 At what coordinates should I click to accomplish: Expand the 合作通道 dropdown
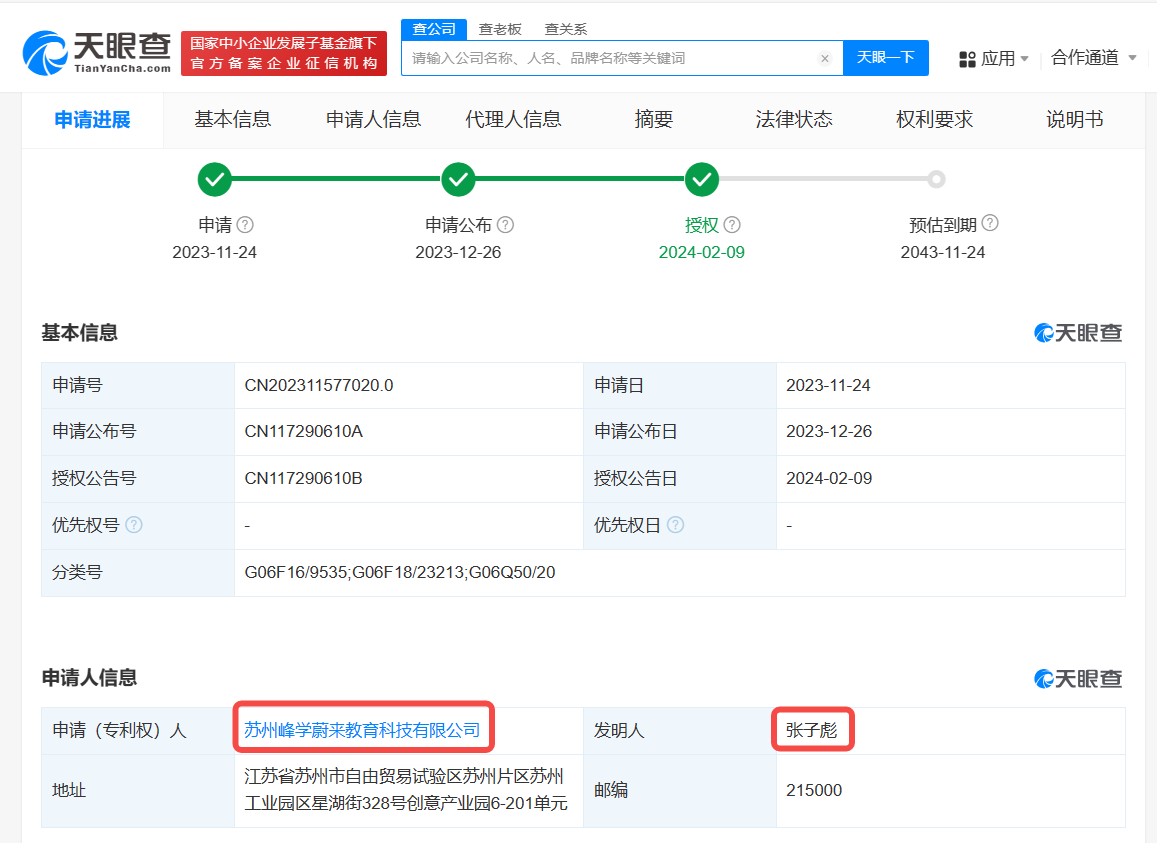1086,58
